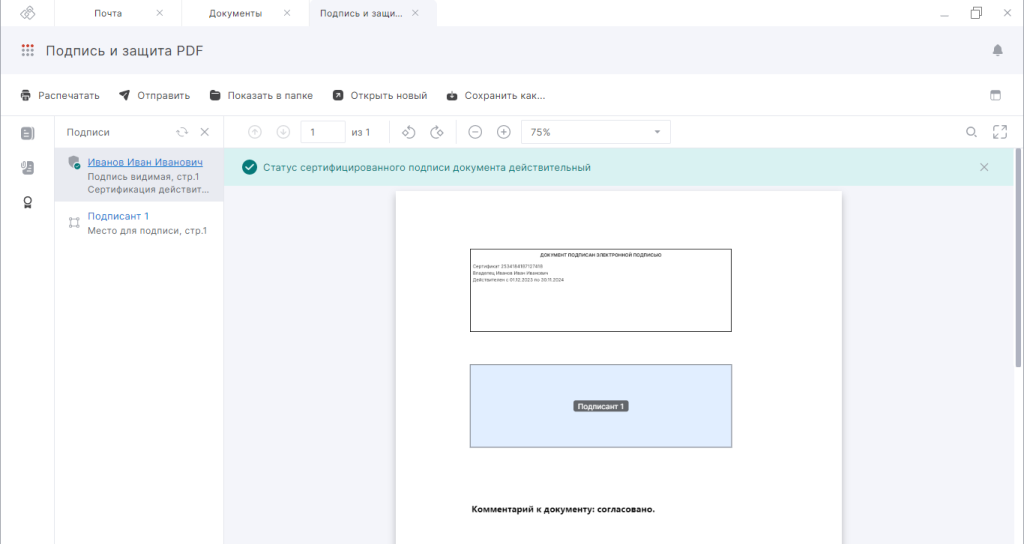Go to previous page arrow

255,132
